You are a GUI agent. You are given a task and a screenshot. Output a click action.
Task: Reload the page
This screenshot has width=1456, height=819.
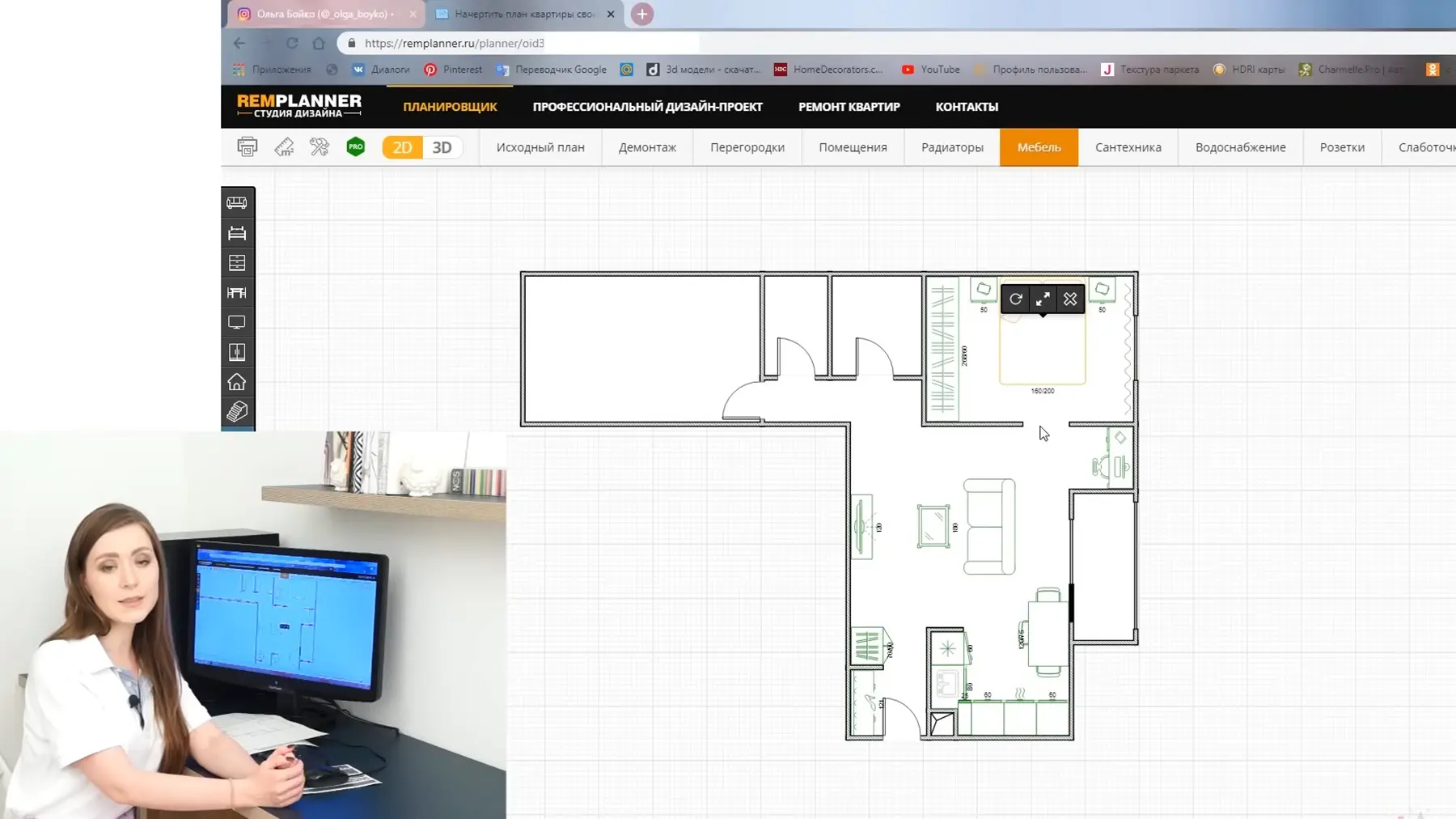pos(292,43)
